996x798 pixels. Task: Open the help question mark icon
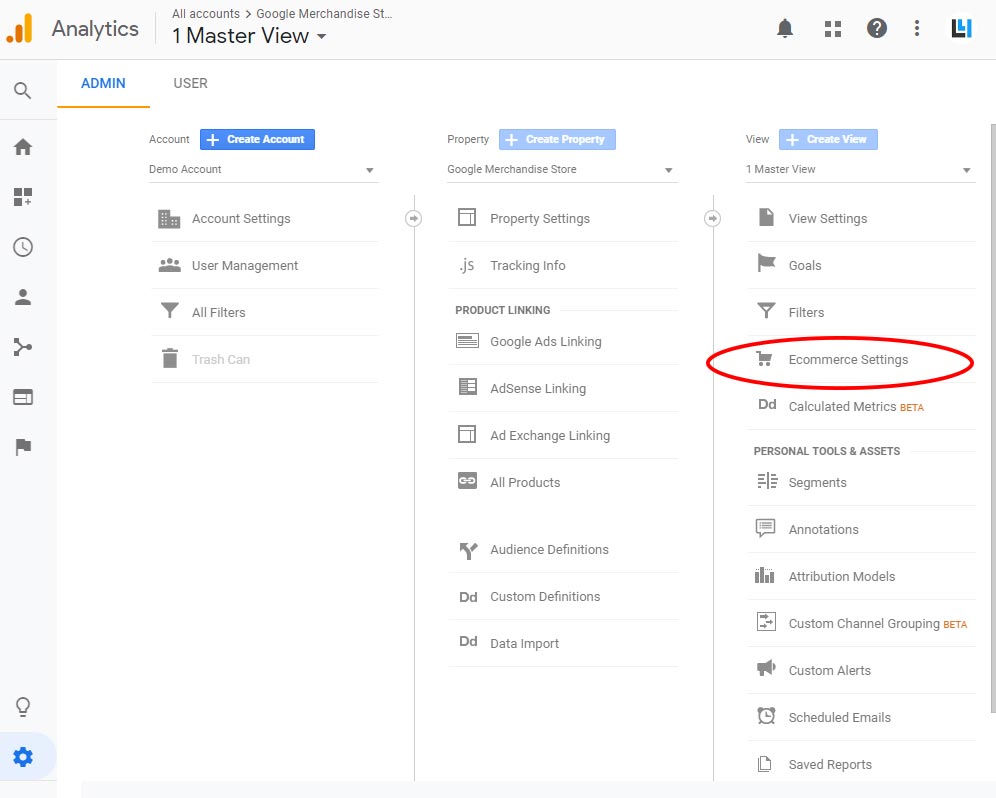coord(877,29)
